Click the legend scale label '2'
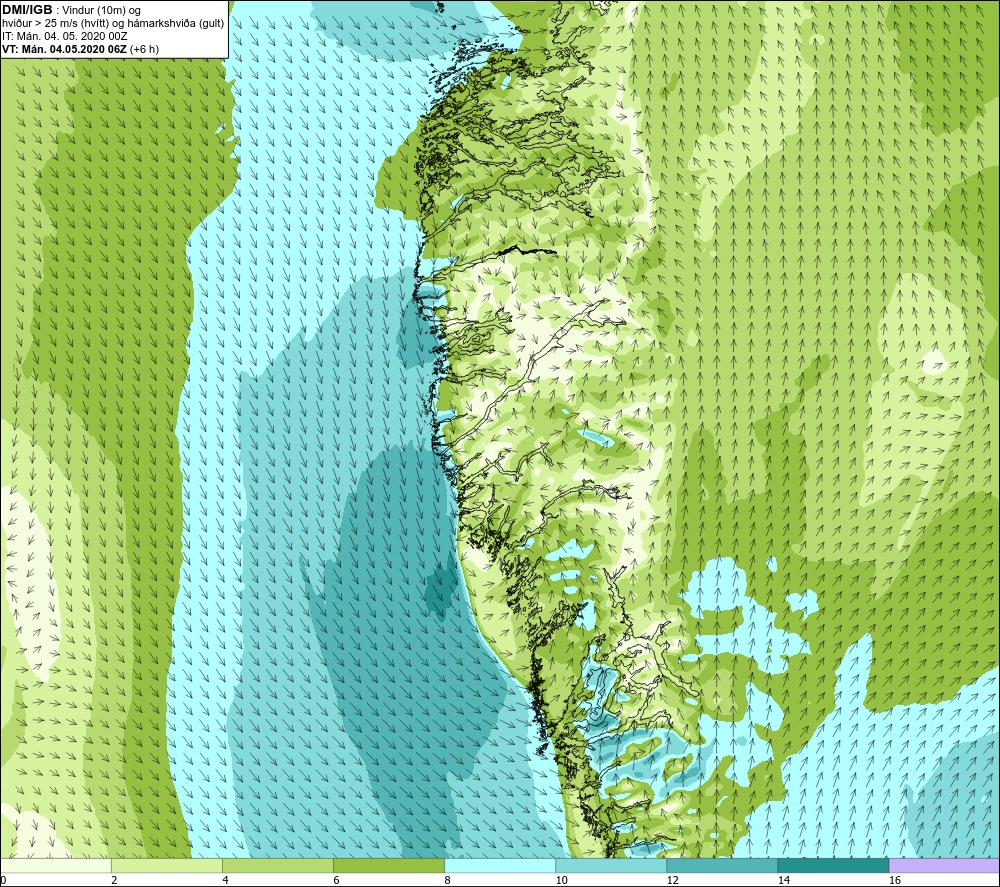This screenshot has height=887, width=1000. tap(114, 880)
